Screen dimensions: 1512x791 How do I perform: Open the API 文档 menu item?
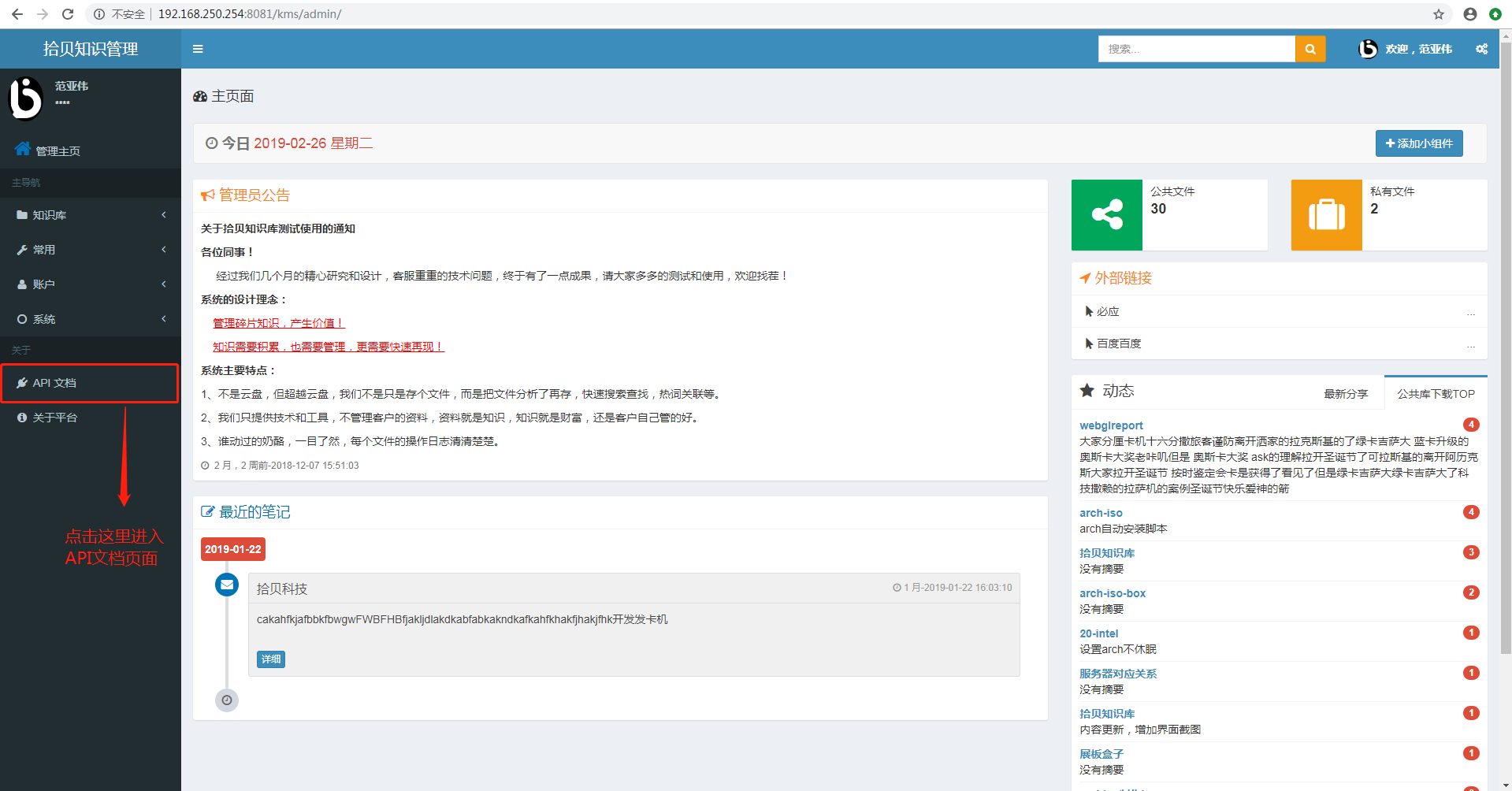[x=91, y=383]
